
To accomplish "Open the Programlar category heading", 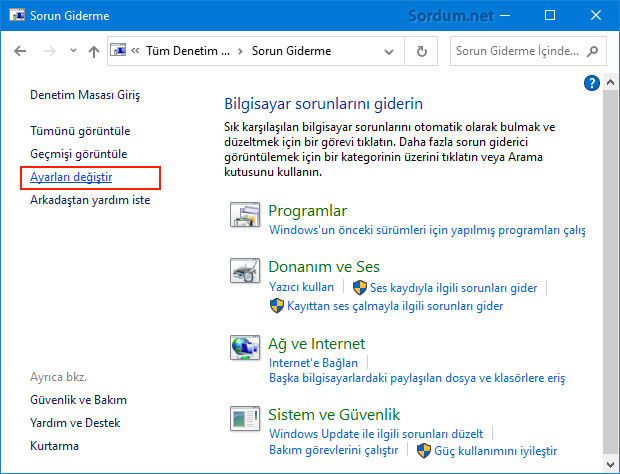I will point(308,211).
